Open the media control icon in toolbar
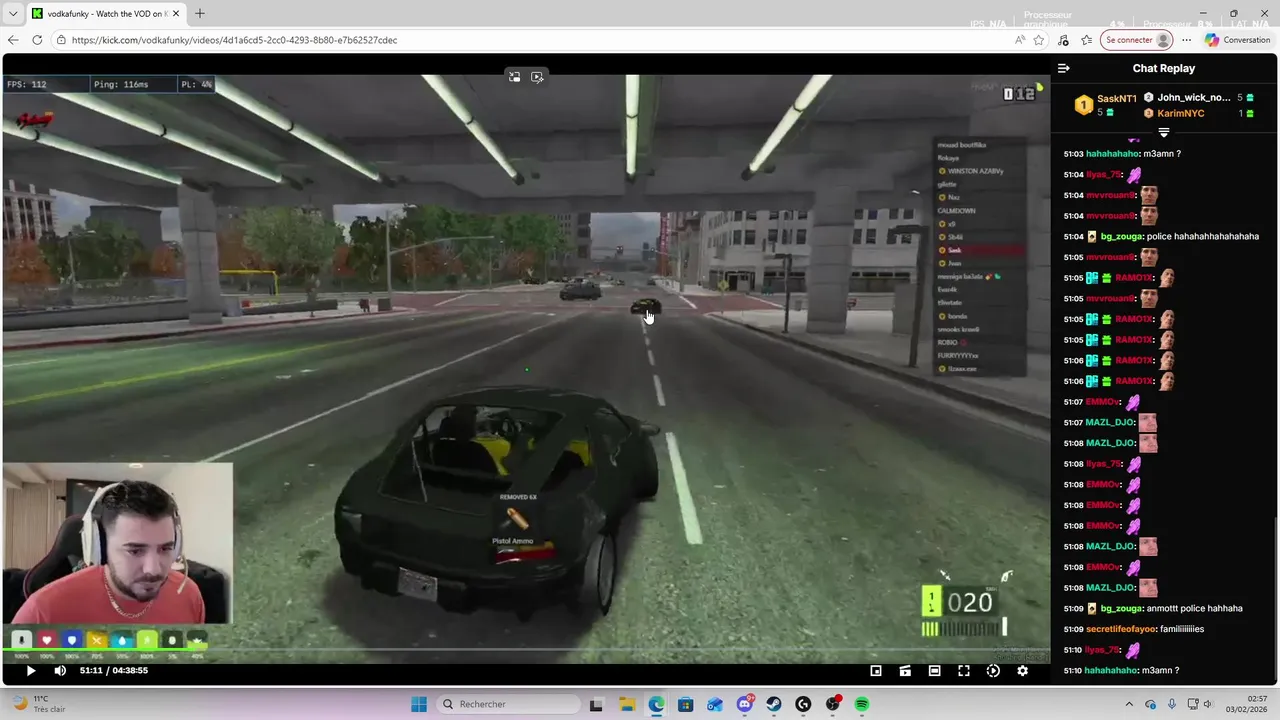This screenshot has height=720, width=1280. [1063, 40]
